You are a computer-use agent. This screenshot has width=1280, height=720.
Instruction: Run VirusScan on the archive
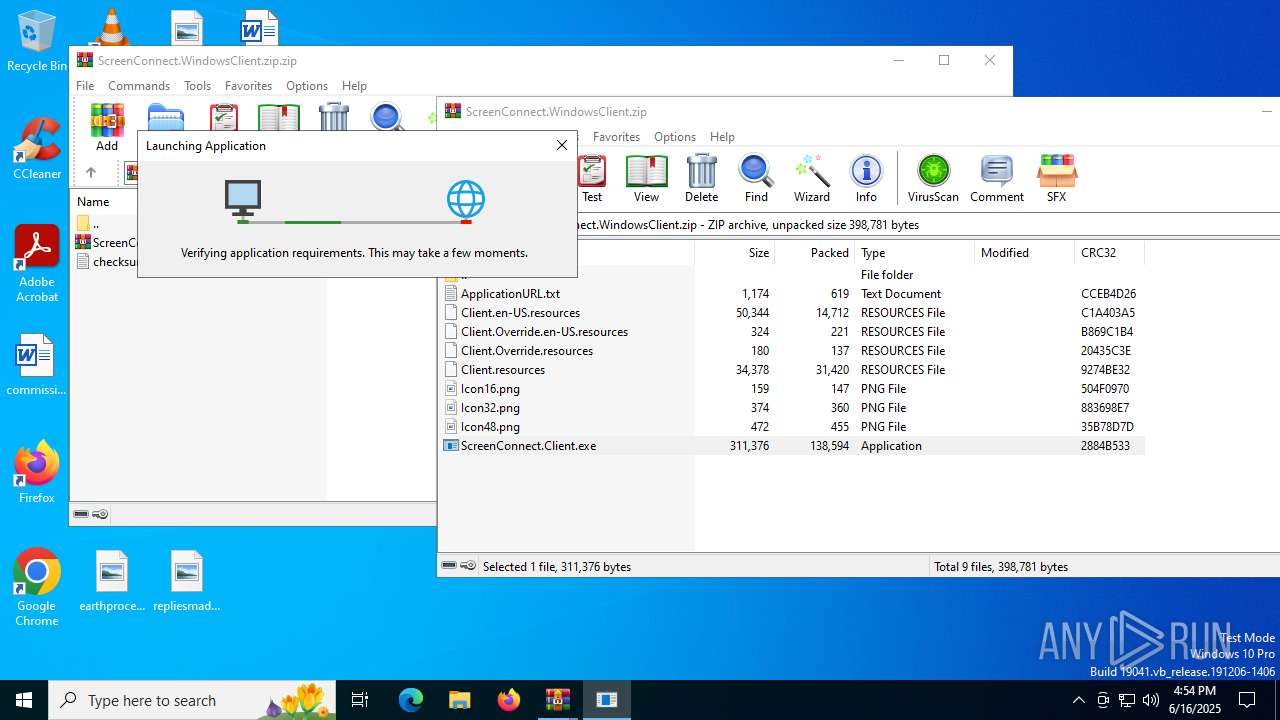[x=933, y=178]
